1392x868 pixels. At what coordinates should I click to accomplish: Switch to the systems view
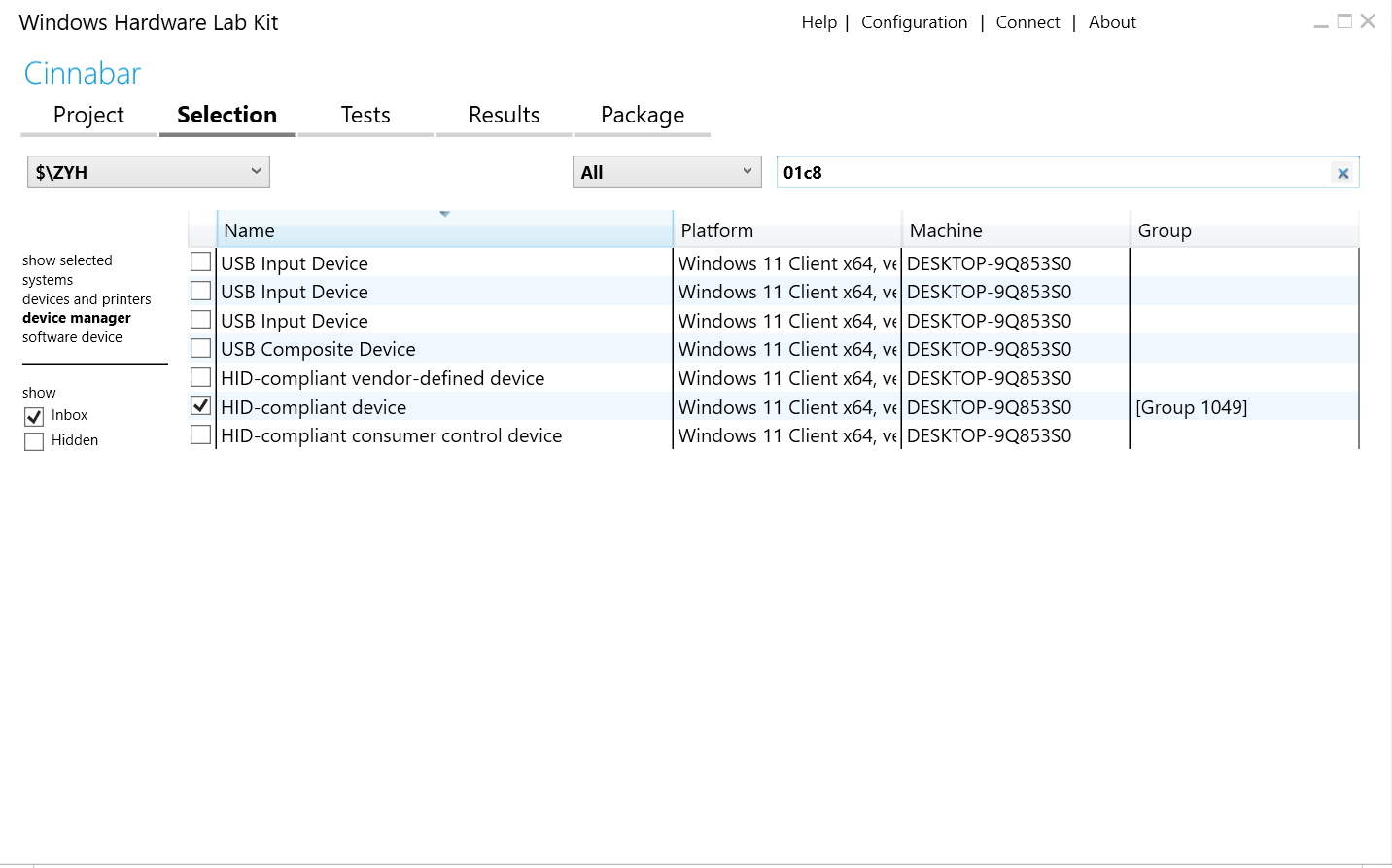click(x=48, y=280)
